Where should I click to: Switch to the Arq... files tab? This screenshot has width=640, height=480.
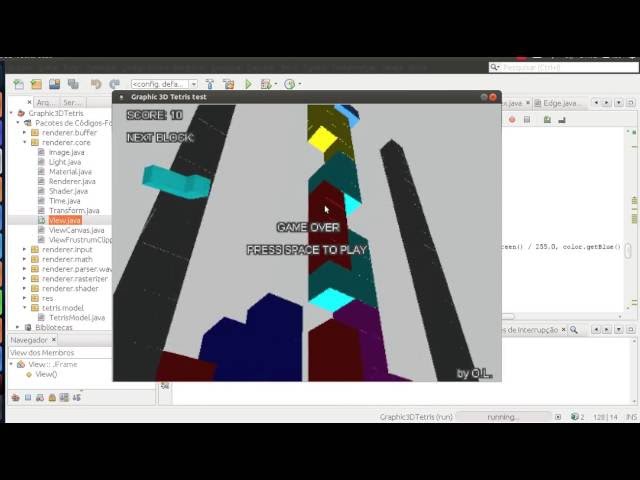46,102
